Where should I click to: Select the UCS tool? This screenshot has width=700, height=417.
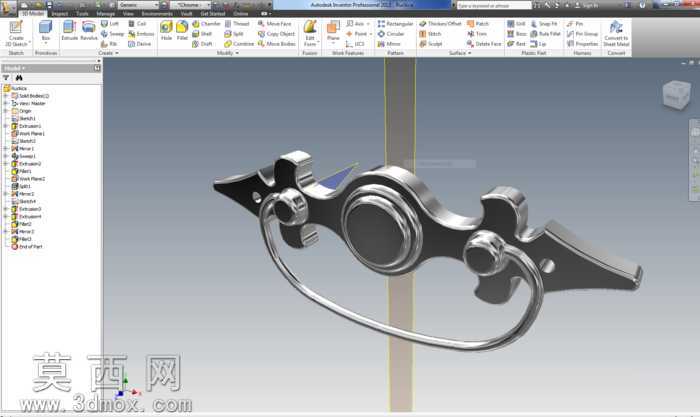355,44
